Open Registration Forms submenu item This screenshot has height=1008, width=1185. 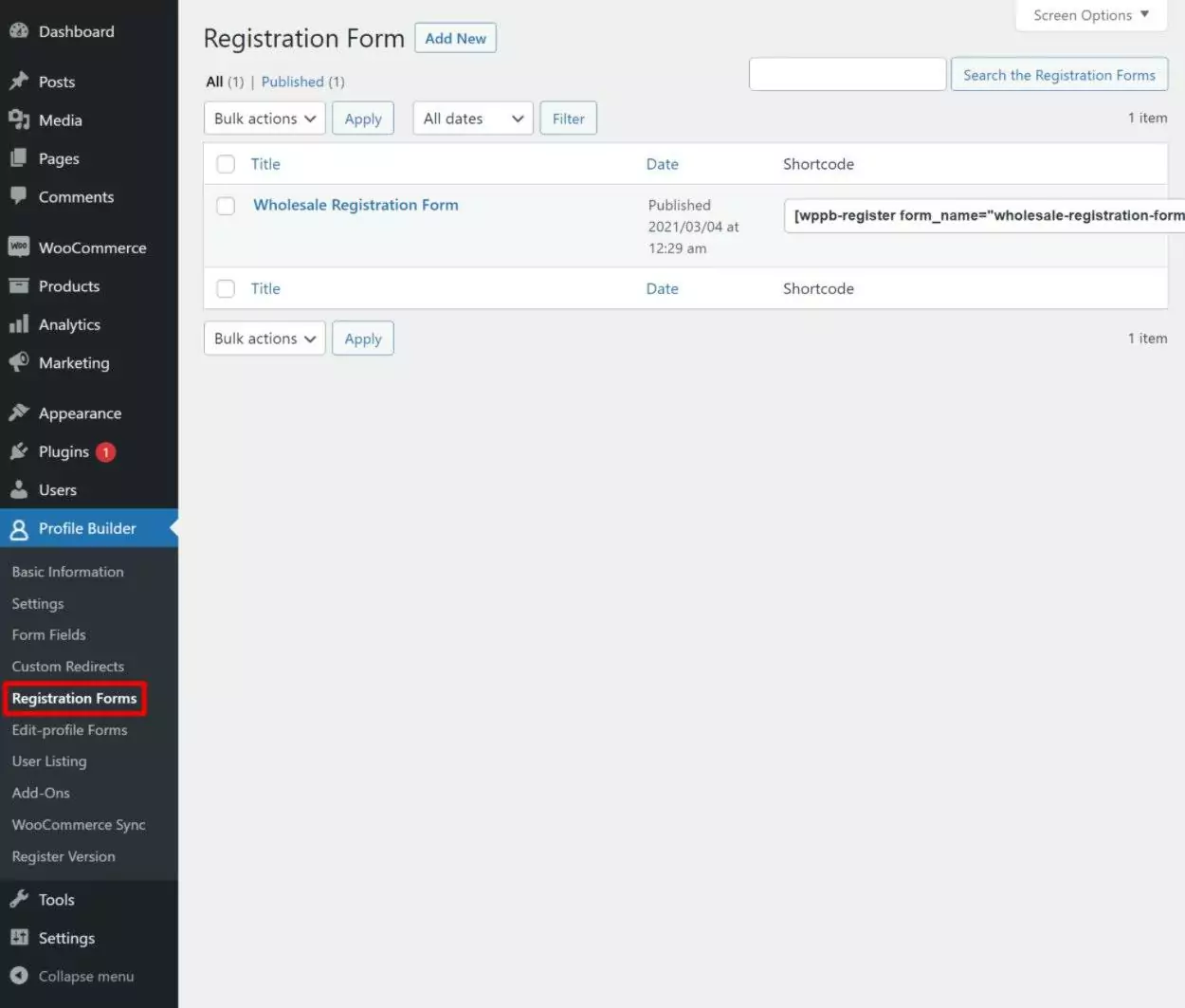[x=74, y=698]
